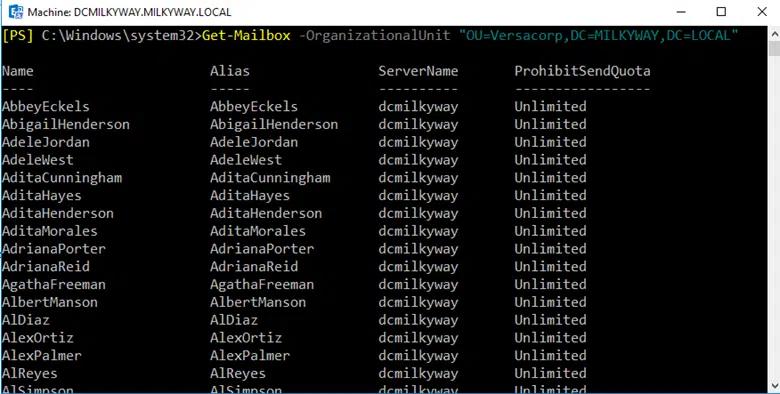The image size is (780, 394).
Task: Click dcmilkyway in the AditaMorales row
Action: click(418, 231)
